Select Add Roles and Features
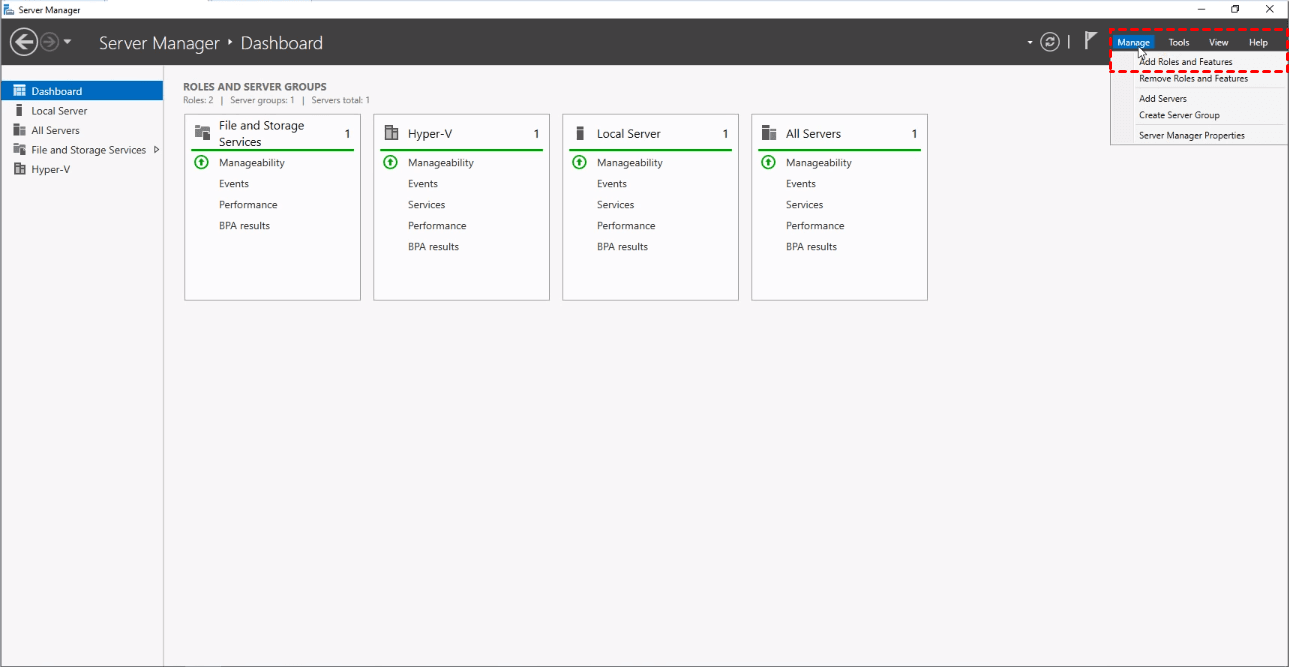 point(1185,62)
